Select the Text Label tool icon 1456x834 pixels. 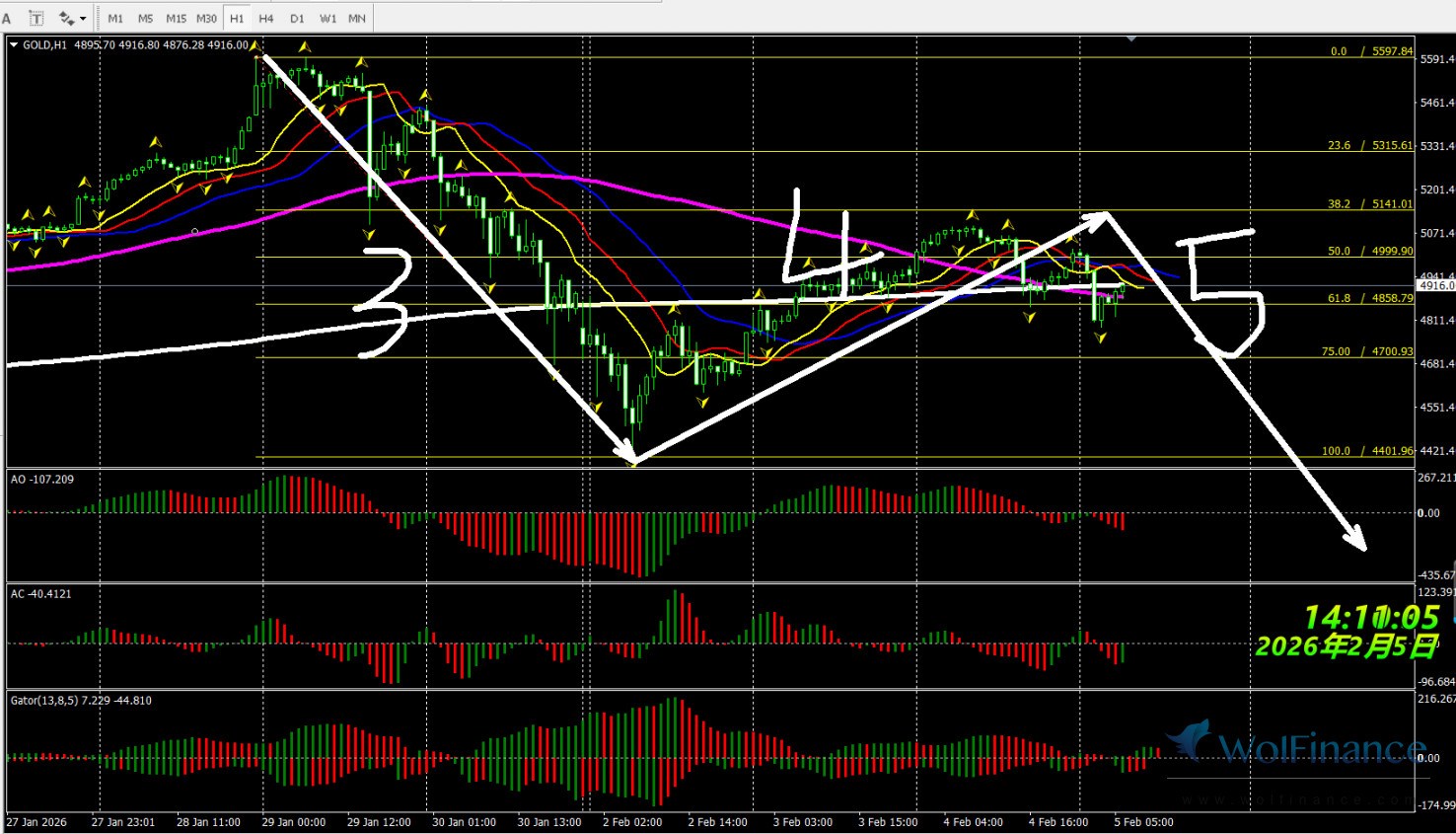click(x=36, y=19)
